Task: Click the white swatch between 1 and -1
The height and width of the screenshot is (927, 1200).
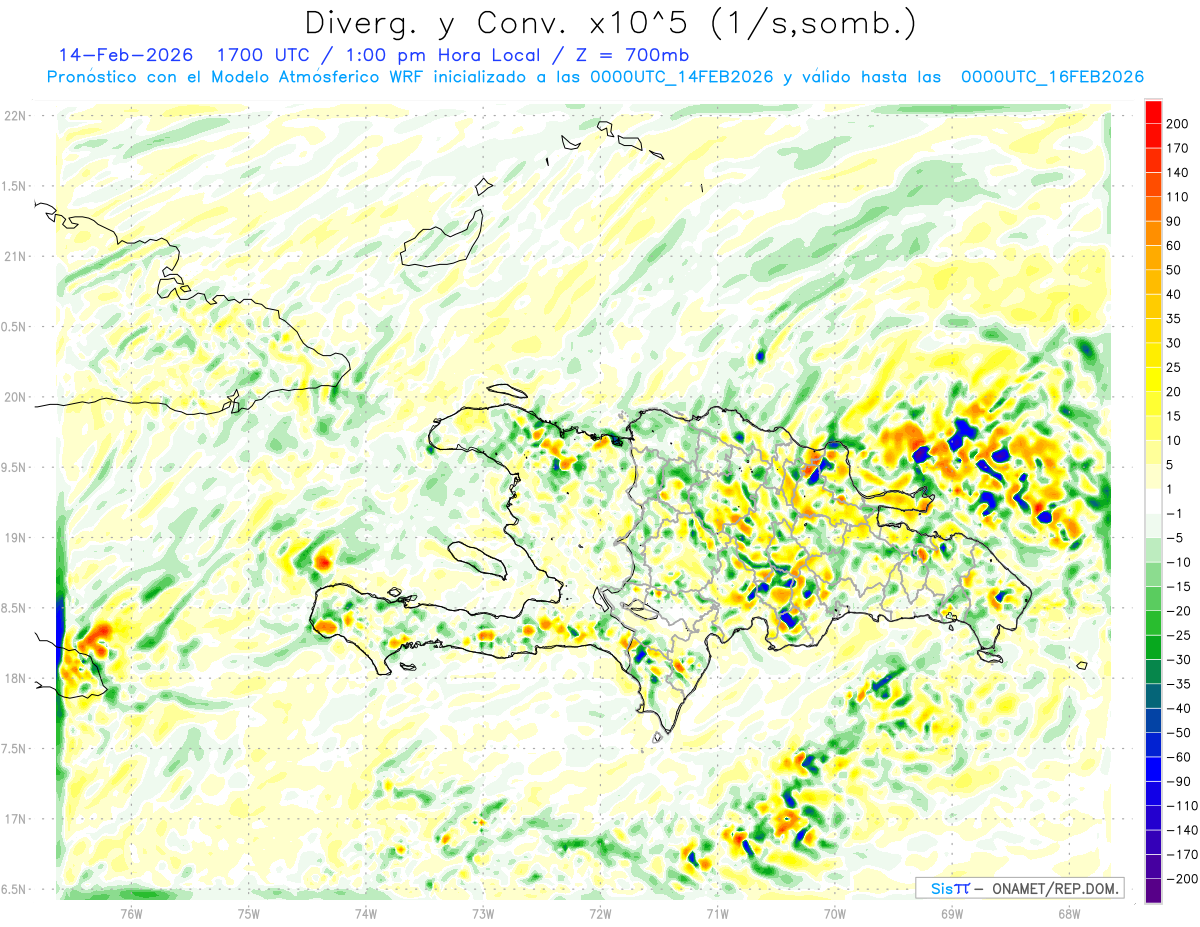Action: [x=1153, y=501]
